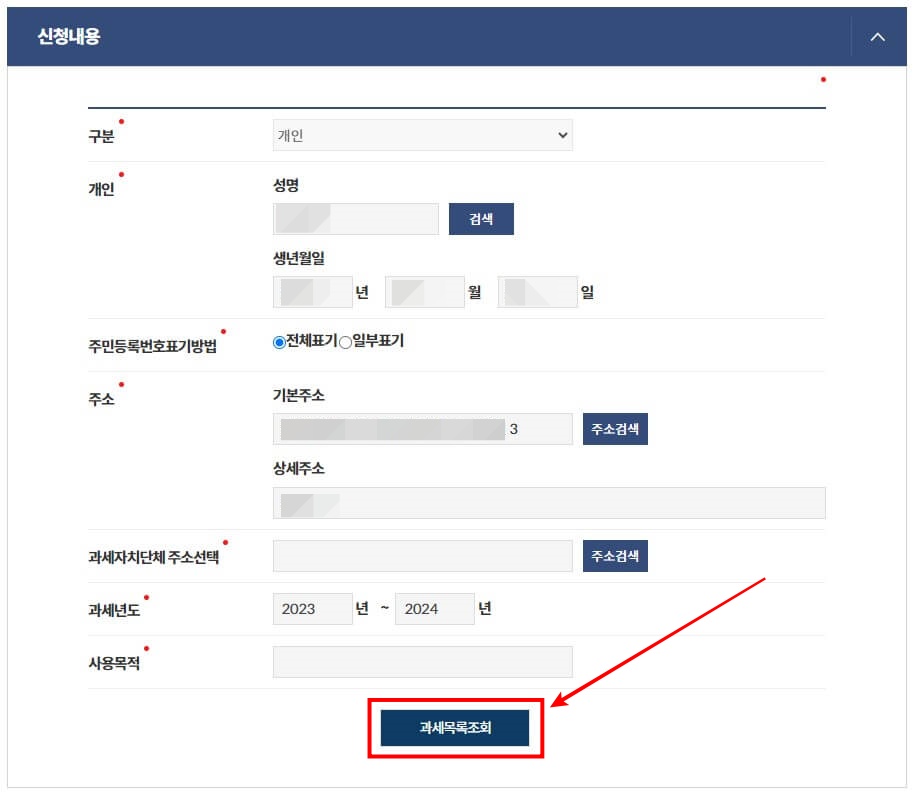Open the 구분 dropdown showing 개인

pos(422,135)
